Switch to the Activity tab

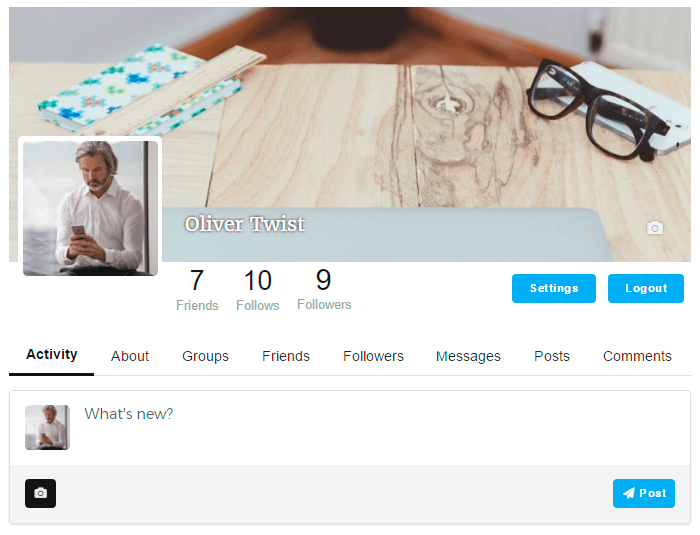tap(52, 355)
